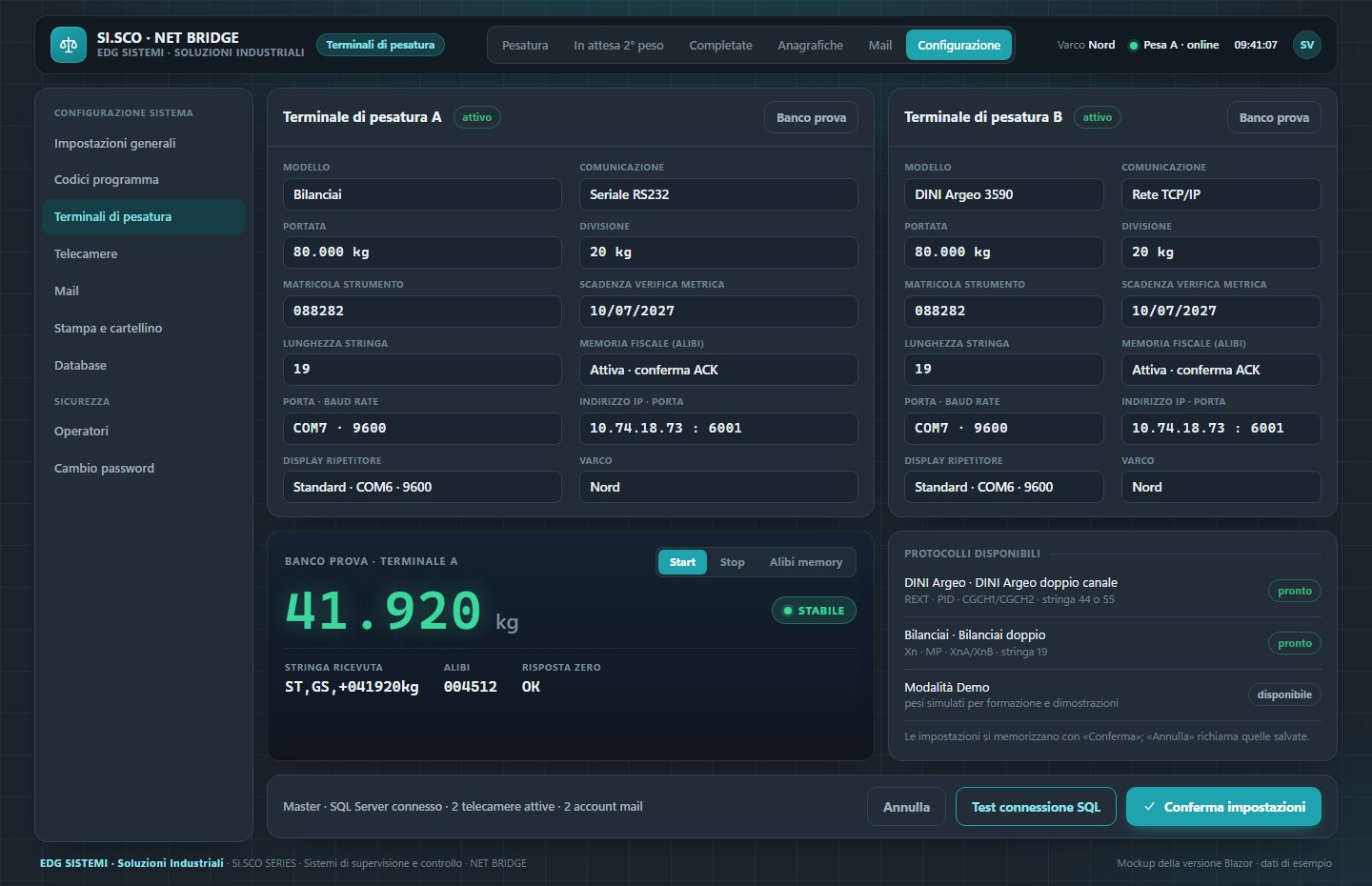Click Lunghezza stringa field in Terminale A
The height and width of the screenshot is (886, 1372).
coord(422,370)
